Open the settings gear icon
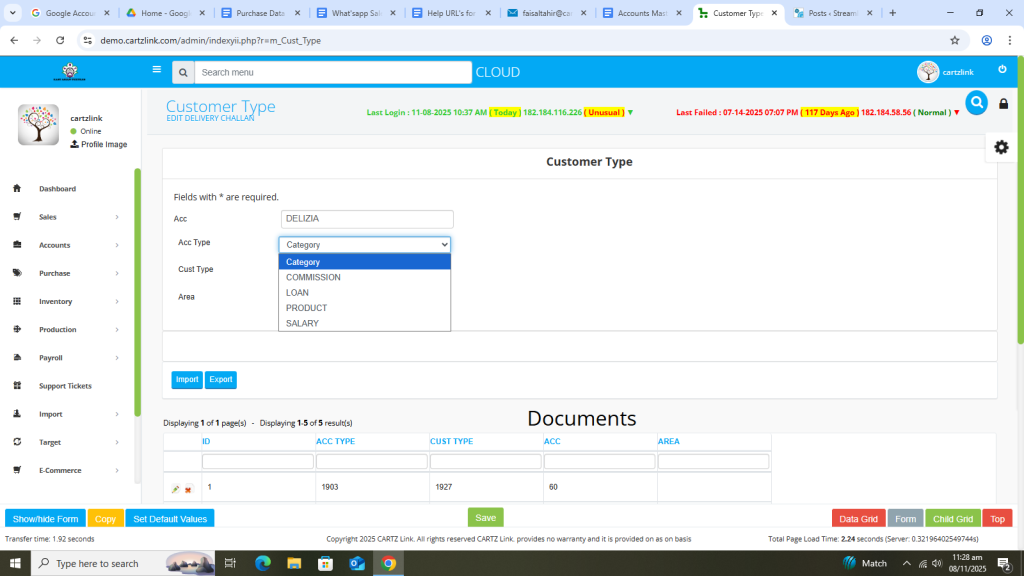This screenshot has height=576, width=1024. tap(1001, 147)
